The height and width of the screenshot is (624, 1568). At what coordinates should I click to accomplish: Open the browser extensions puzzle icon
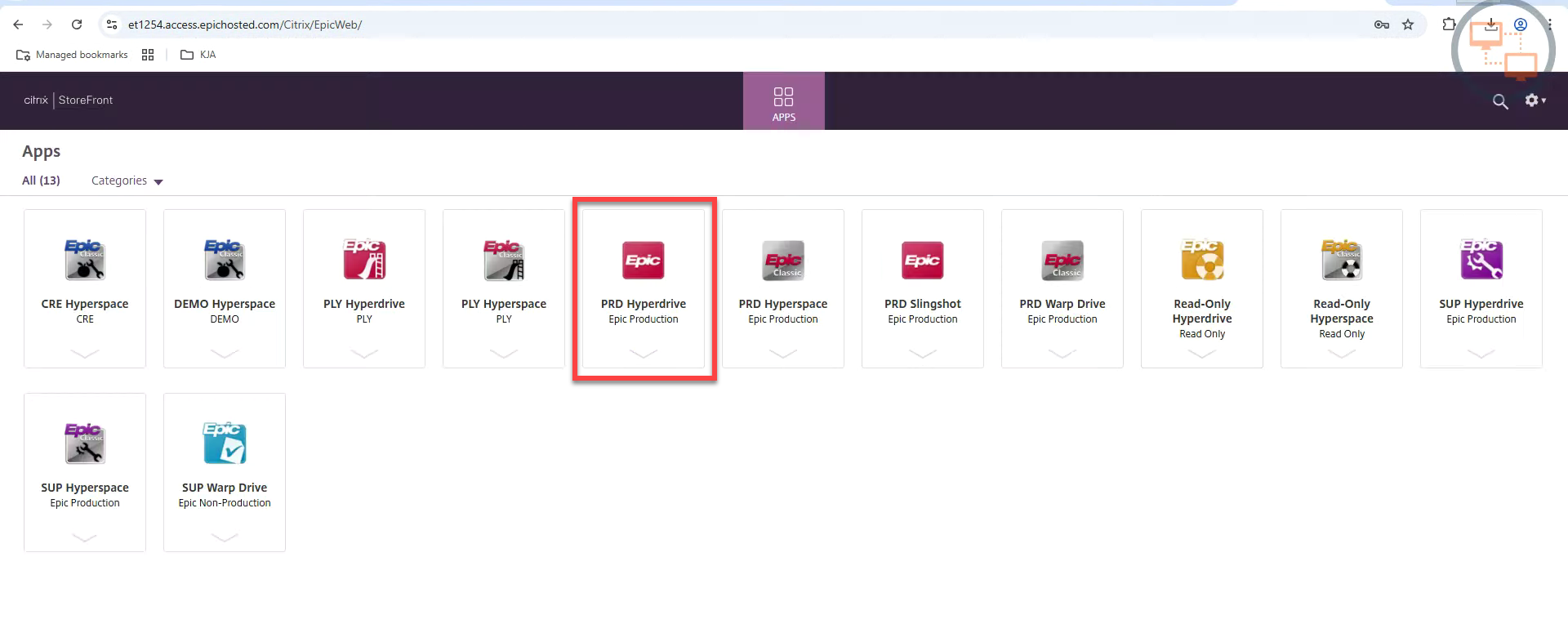pyautogui.click(x=1449, y=25)
